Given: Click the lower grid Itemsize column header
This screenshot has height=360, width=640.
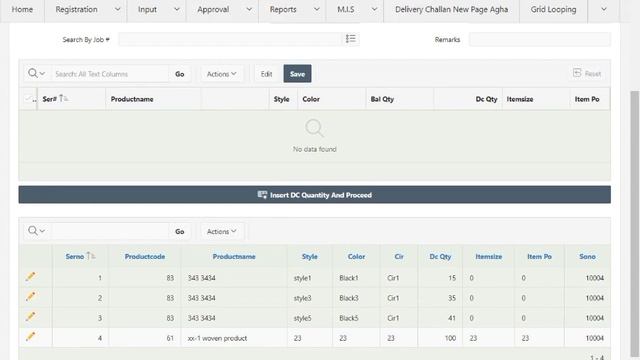Looking at the screenshot, I should pos(489,256).
